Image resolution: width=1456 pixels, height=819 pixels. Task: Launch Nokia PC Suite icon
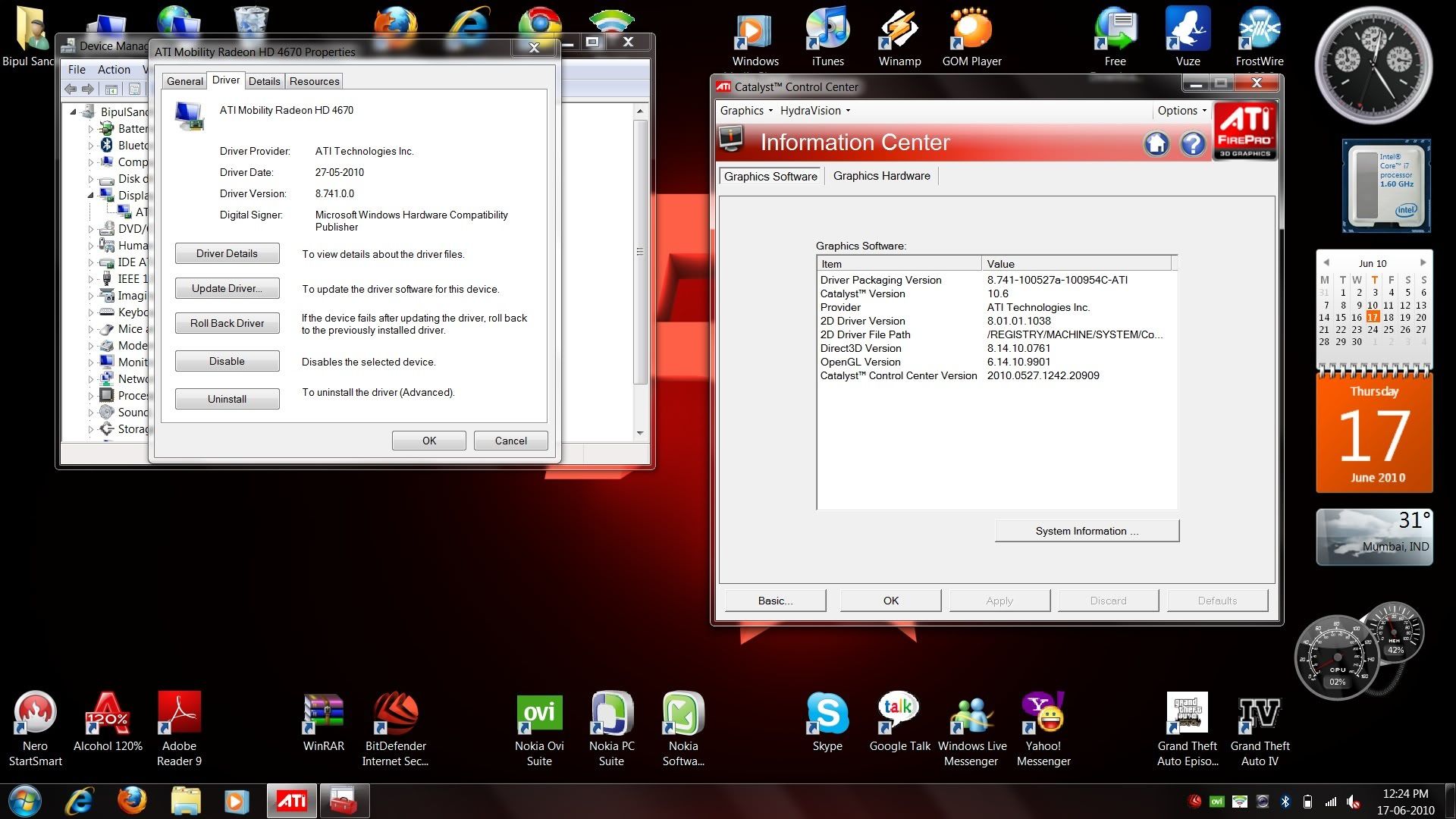tap(611, 728)
